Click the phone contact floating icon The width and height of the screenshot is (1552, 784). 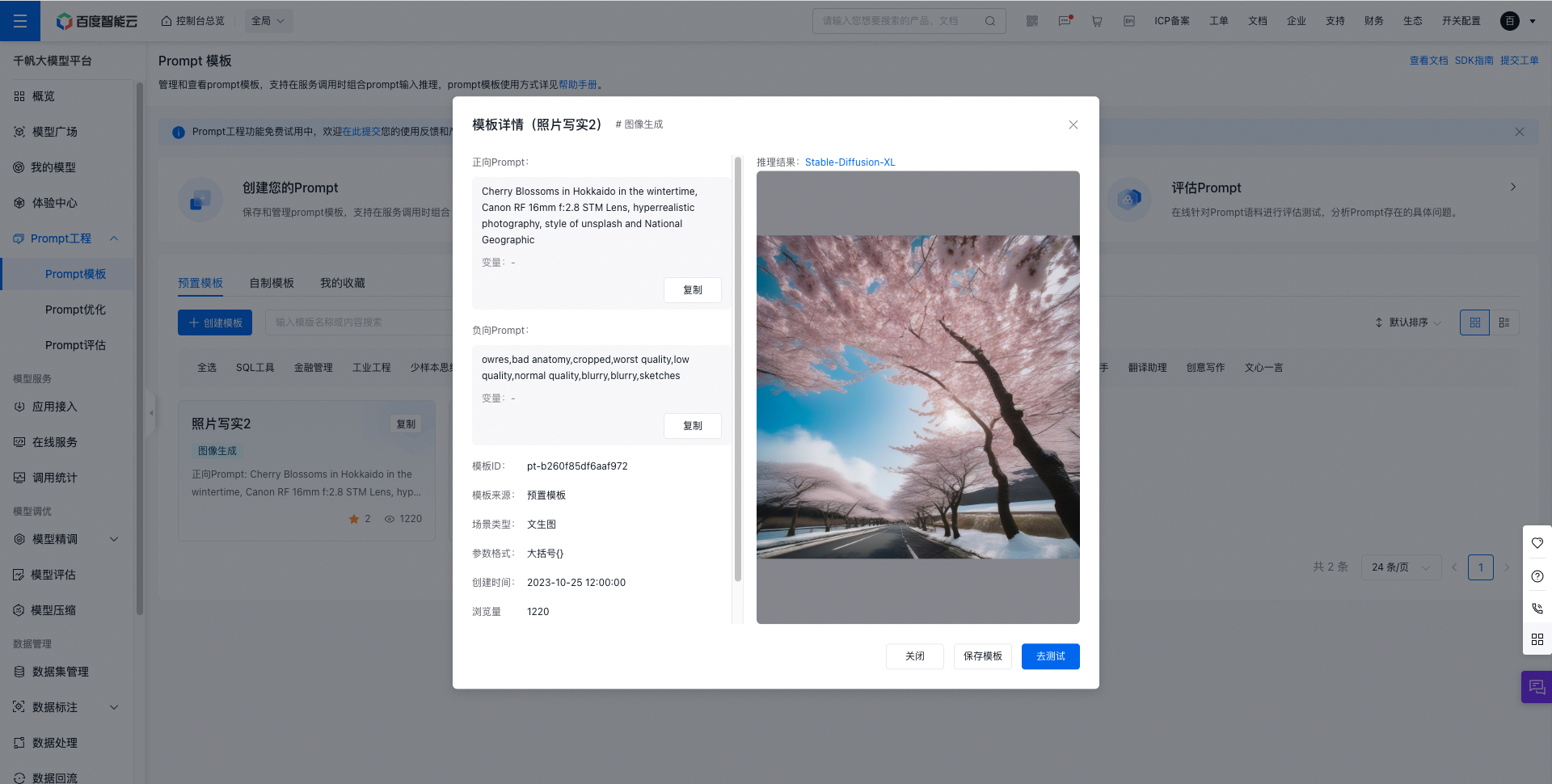pos(1537,609)
